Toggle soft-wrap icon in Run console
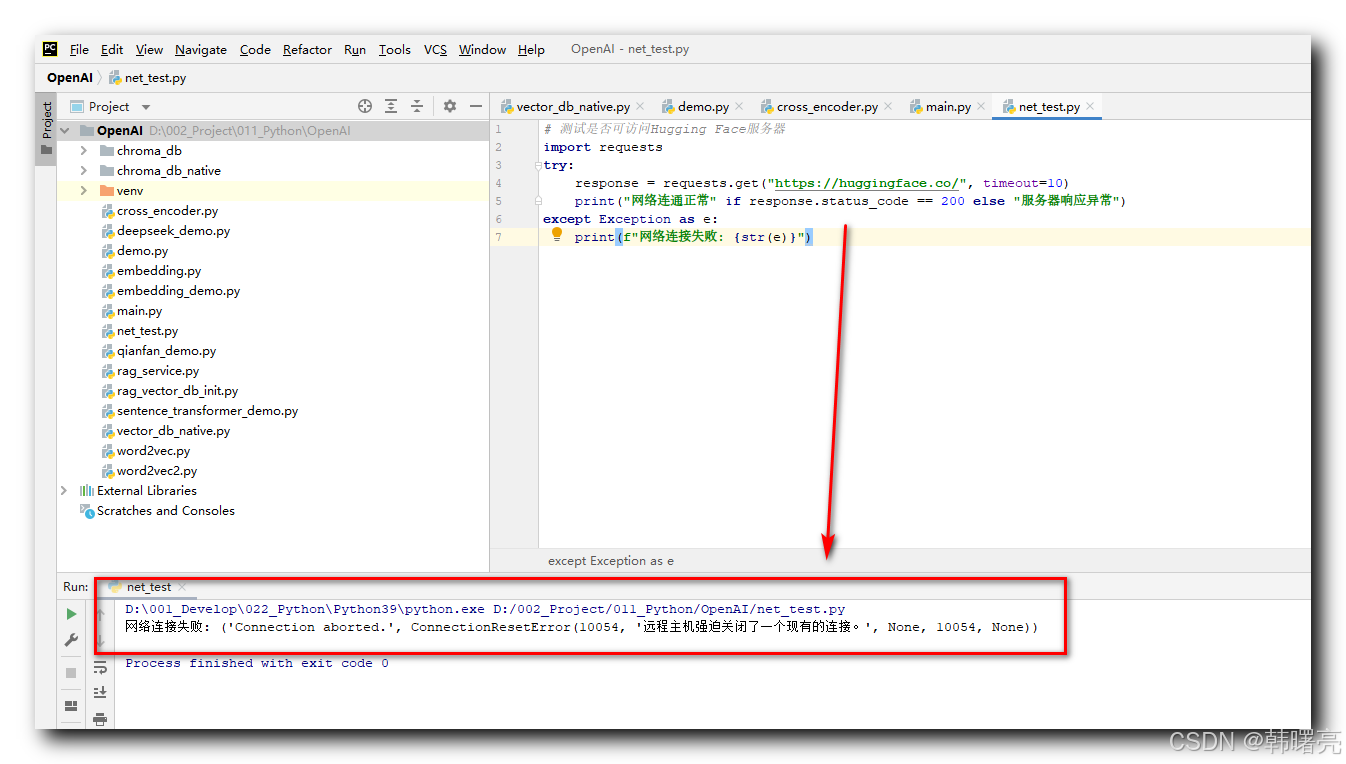1346x764 pixels. point(100,667)
